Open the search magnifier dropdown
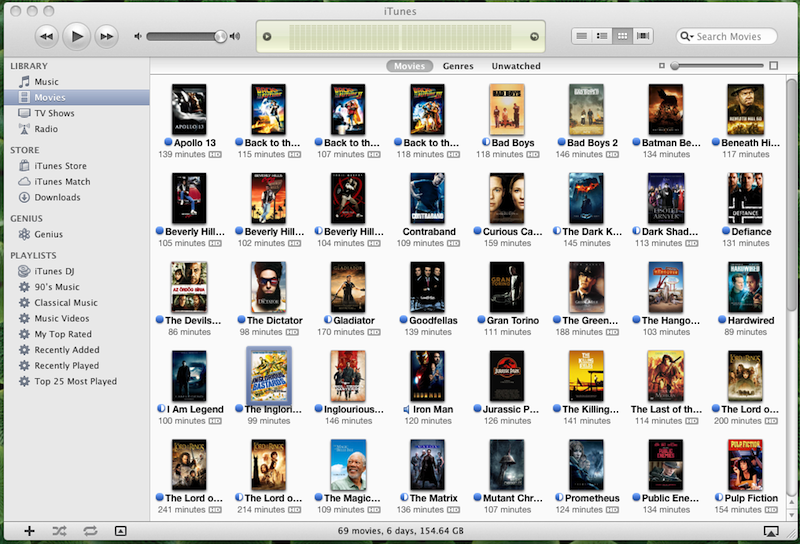Screen dimensions: 800x544 point(687,36)
